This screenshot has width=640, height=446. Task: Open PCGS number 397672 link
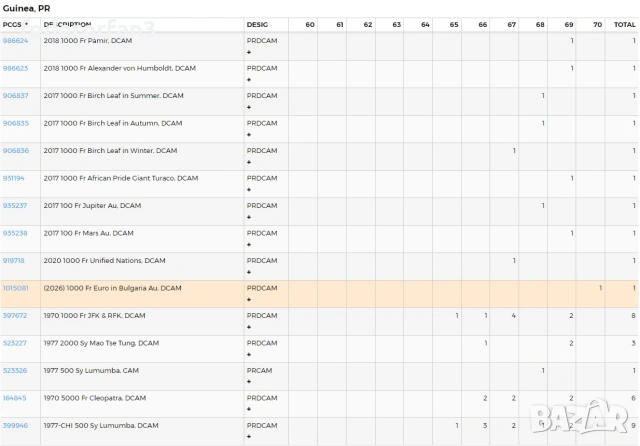tap(15, 315)
